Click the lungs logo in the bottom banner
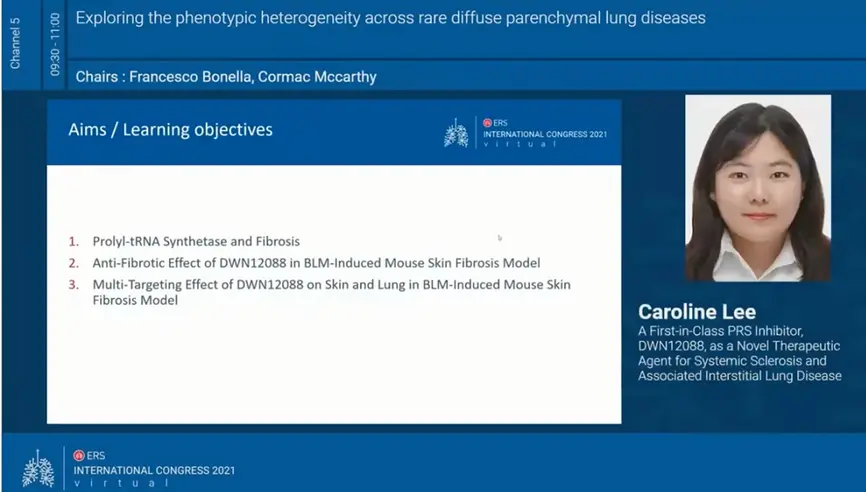Screen dimensions: 866x492 pyautogui.click(x=38, y=468)
